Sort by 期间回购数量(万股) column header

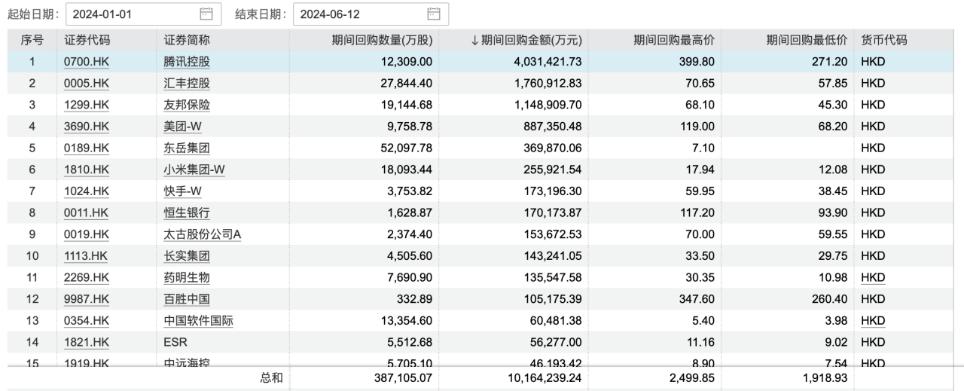click(x=382, y=41)
